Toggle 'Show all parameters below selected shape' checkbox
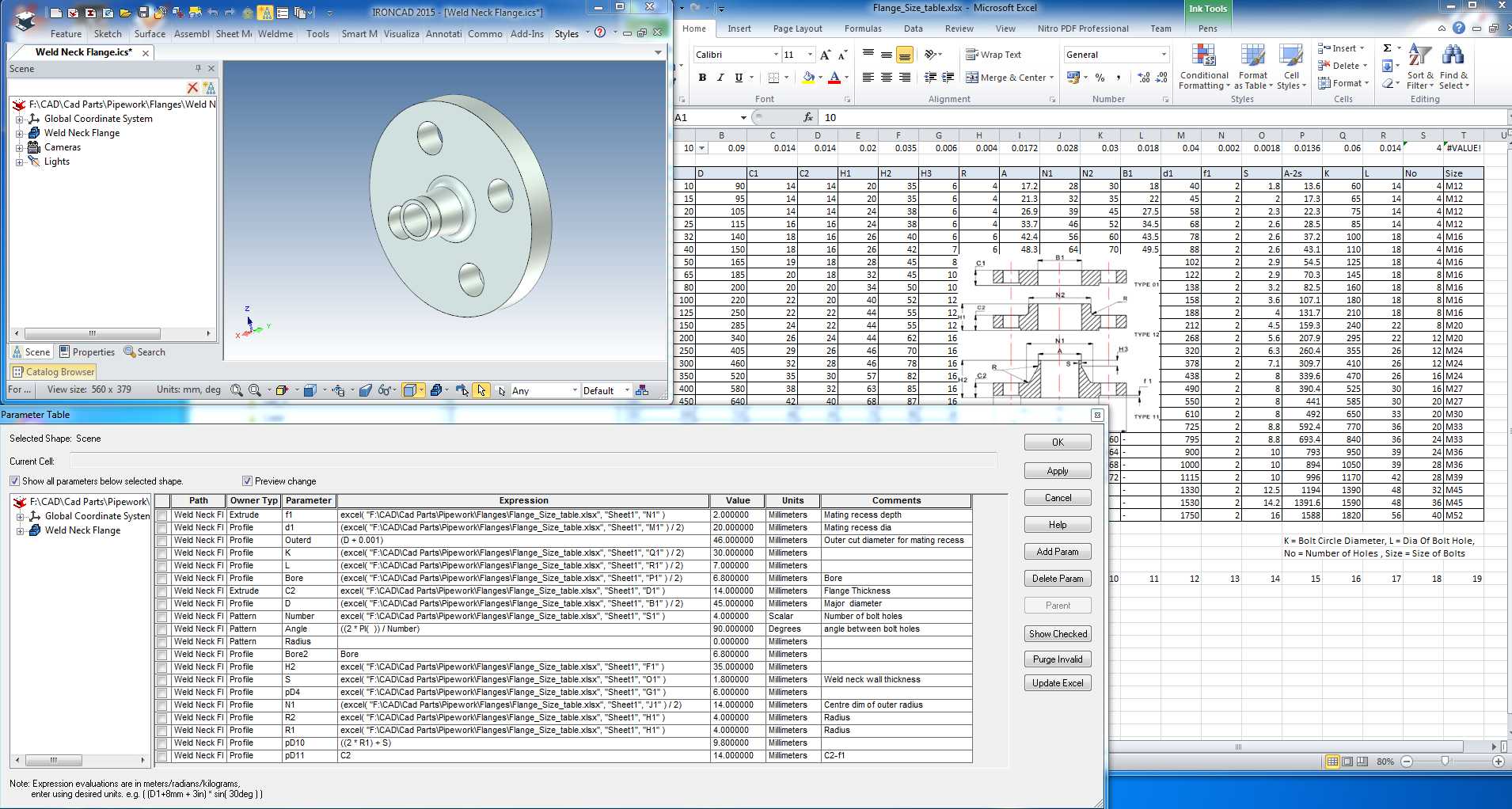 click(14, 481)
